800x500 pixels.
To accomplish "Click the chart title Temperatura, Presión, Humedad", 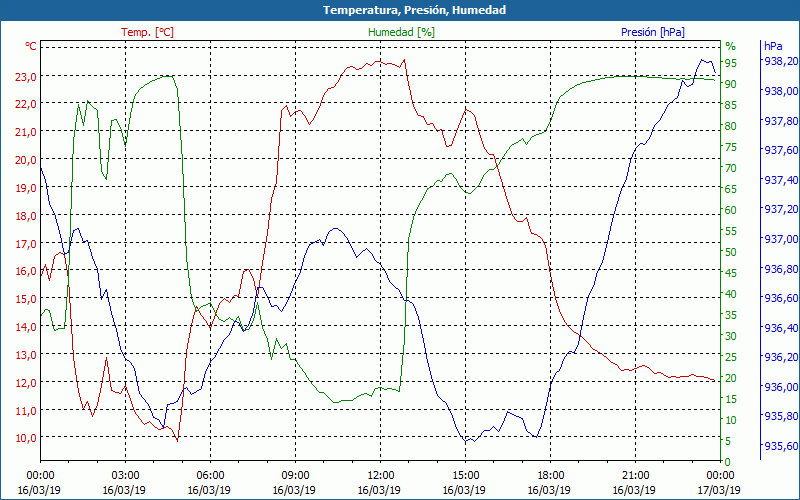I will click(414, 10).
